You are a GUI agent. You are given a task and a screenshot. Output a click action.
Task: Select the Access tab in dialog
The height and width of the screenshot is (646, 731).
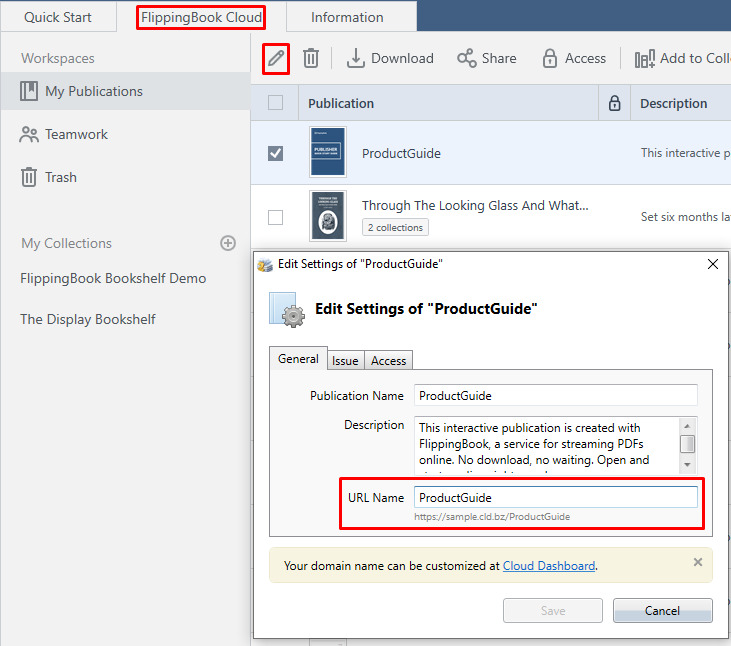point(388,360)
